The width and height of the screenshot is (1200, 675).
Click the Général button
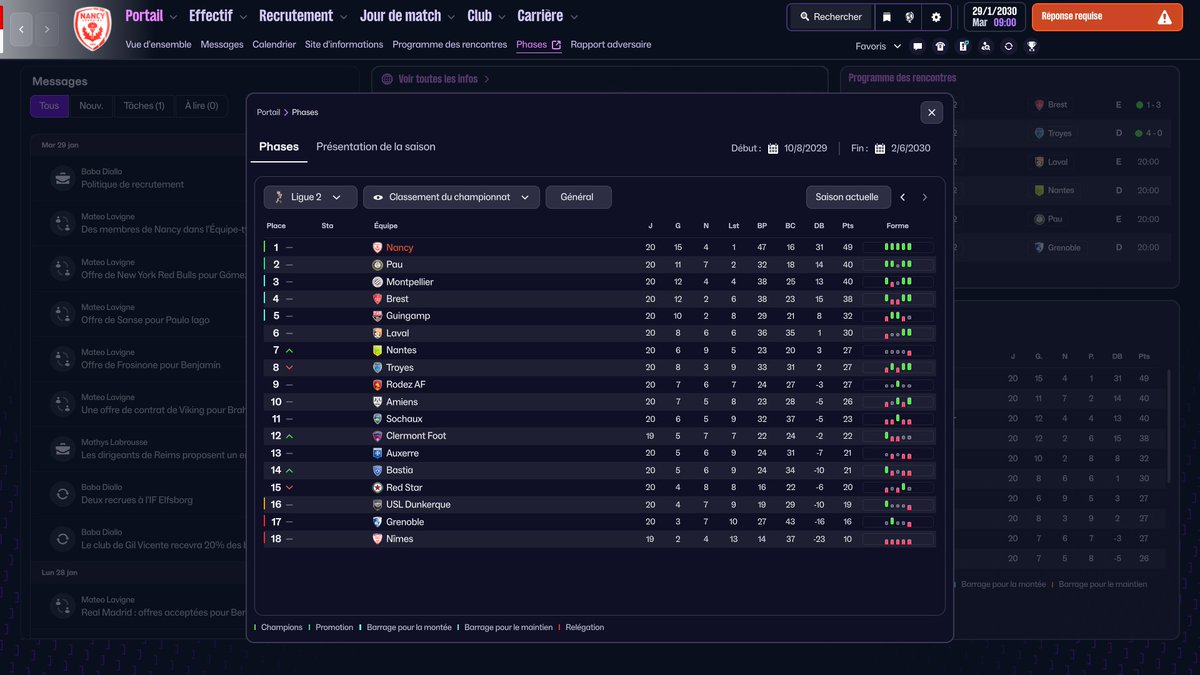point(578,197)
